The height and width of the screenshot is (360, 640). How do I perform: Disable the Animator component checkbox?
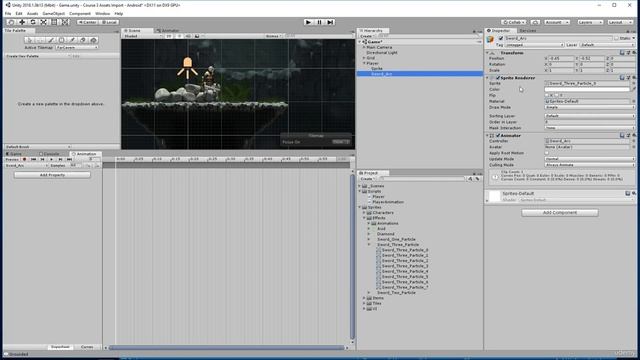click(x=498, y=136)
